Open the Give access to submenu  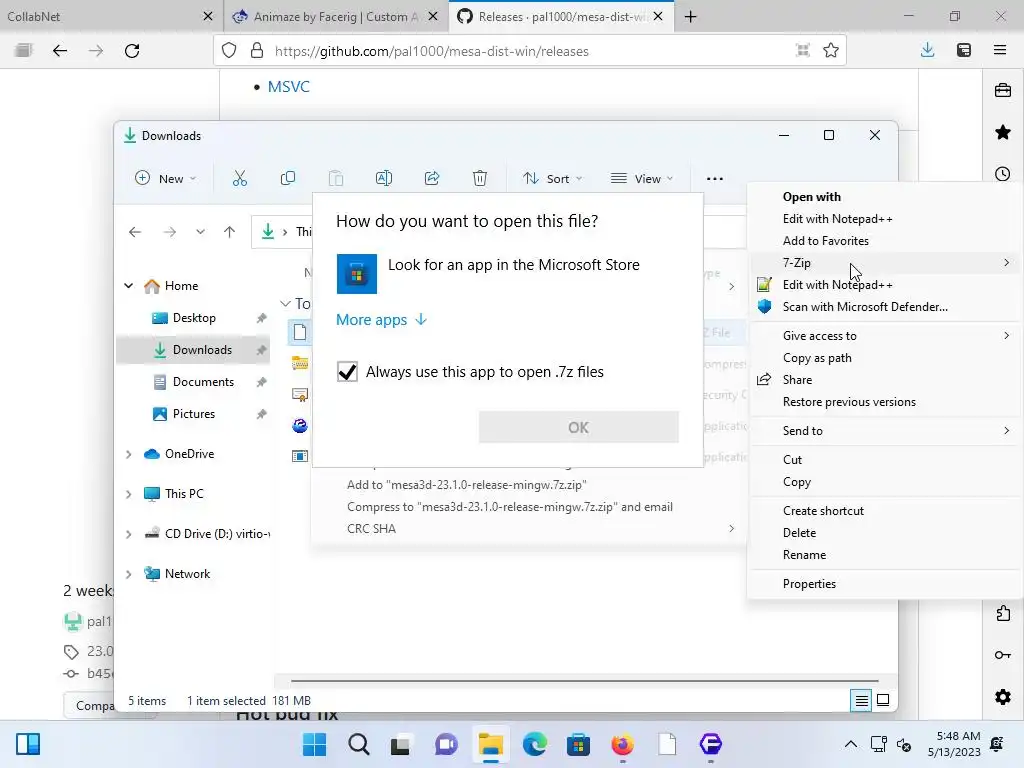884,336
